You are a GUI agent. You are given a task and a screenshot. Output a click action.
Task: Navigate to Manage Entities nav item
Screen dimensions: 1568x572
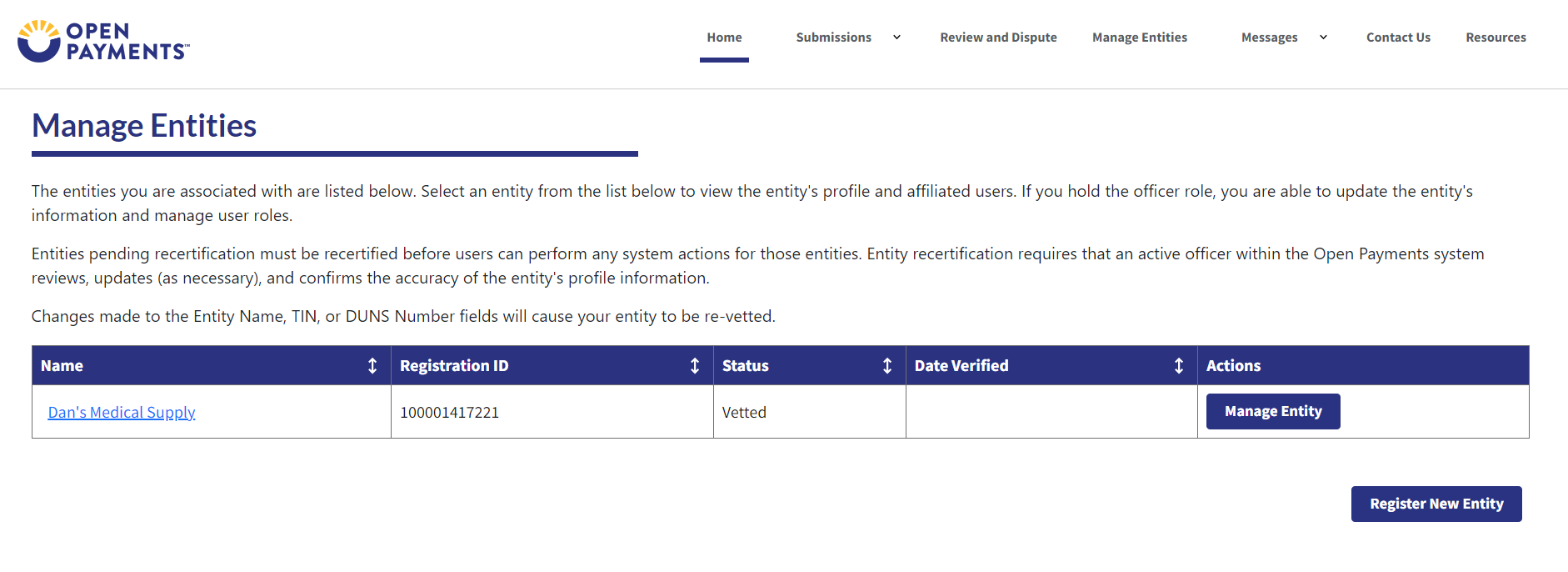(x=1139, y=38)
